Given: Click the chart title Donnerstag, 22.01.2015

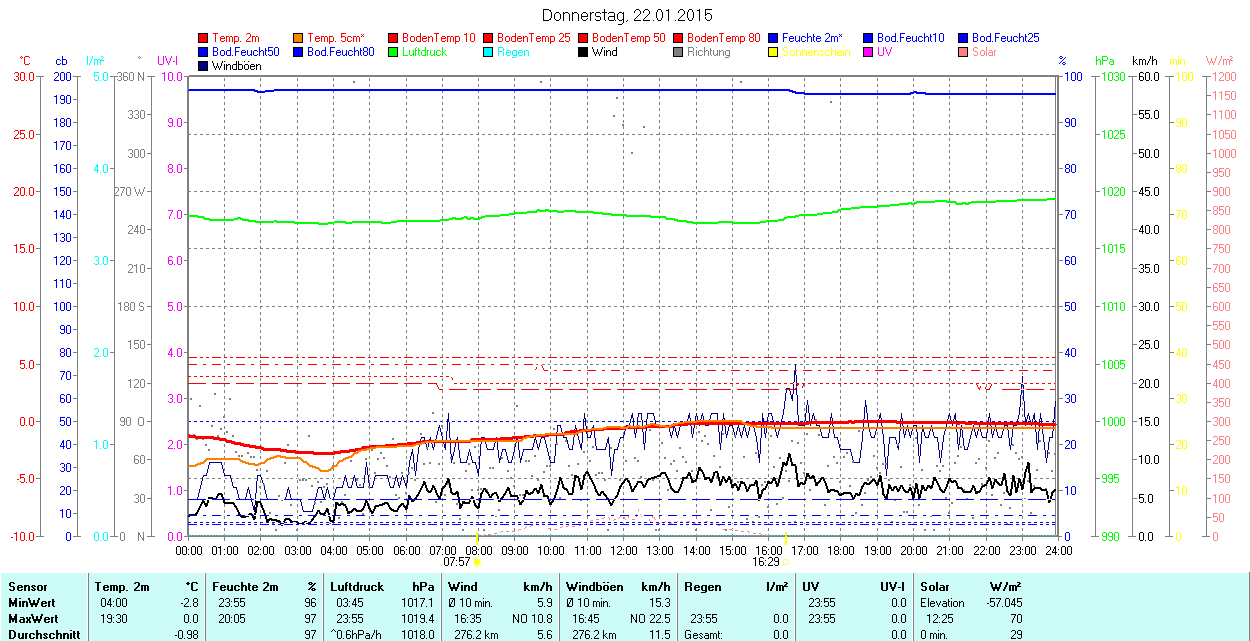Looking at the screenshot, I should tap(627, 15).
